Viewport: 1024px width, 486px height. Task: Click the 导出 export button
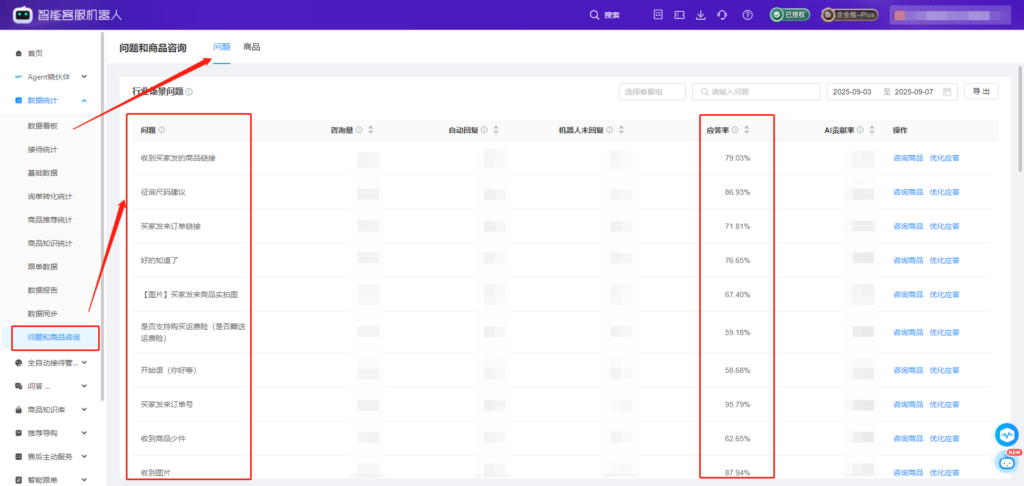click(982, 92)
